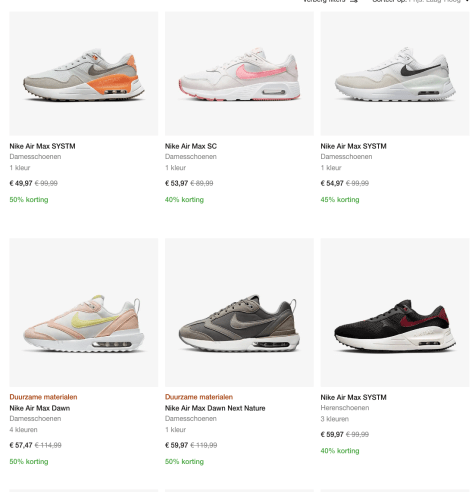Click the 40% korting label under the Herenschoenen item
Screen dimensions: 475x492
(340, 451)
